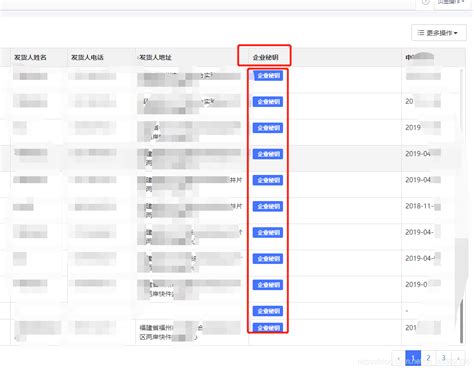Image resolution: width=474 pixels, height=370 pixels.
Task: Click the 发货人地址 column header
Action: (155, 57)
